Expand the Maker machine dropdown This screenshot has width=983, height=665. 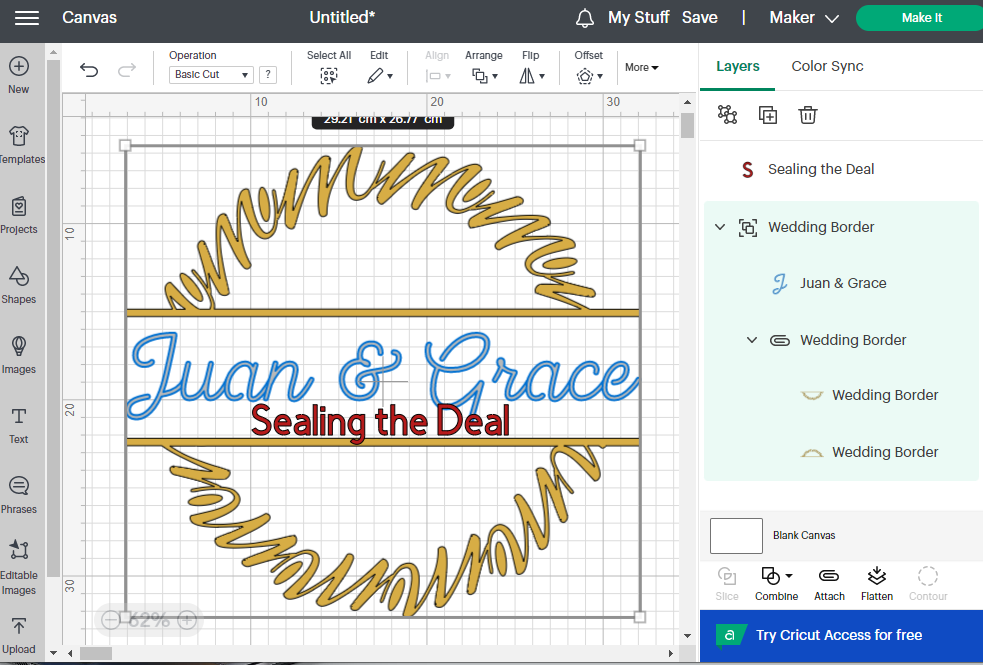click(804, 18)
